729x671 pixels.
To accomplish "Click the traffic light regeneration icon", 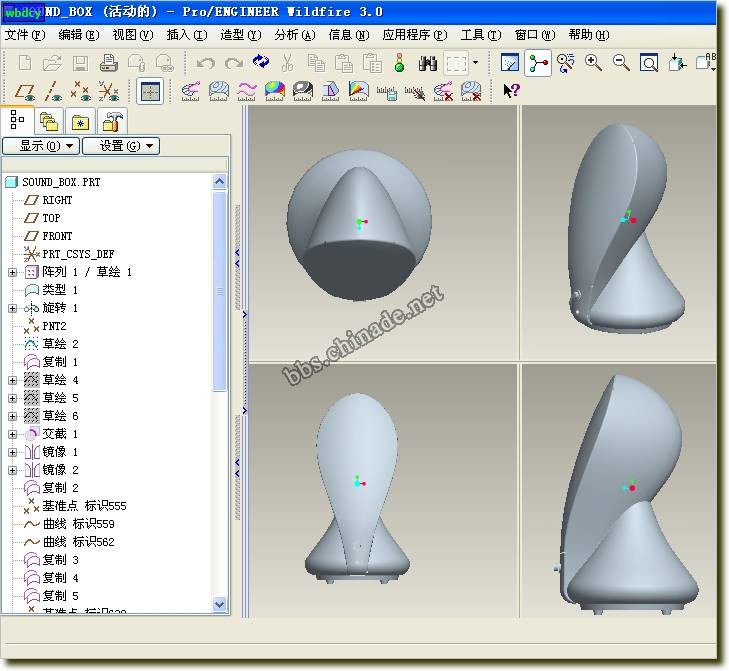I will coord(399,63).
